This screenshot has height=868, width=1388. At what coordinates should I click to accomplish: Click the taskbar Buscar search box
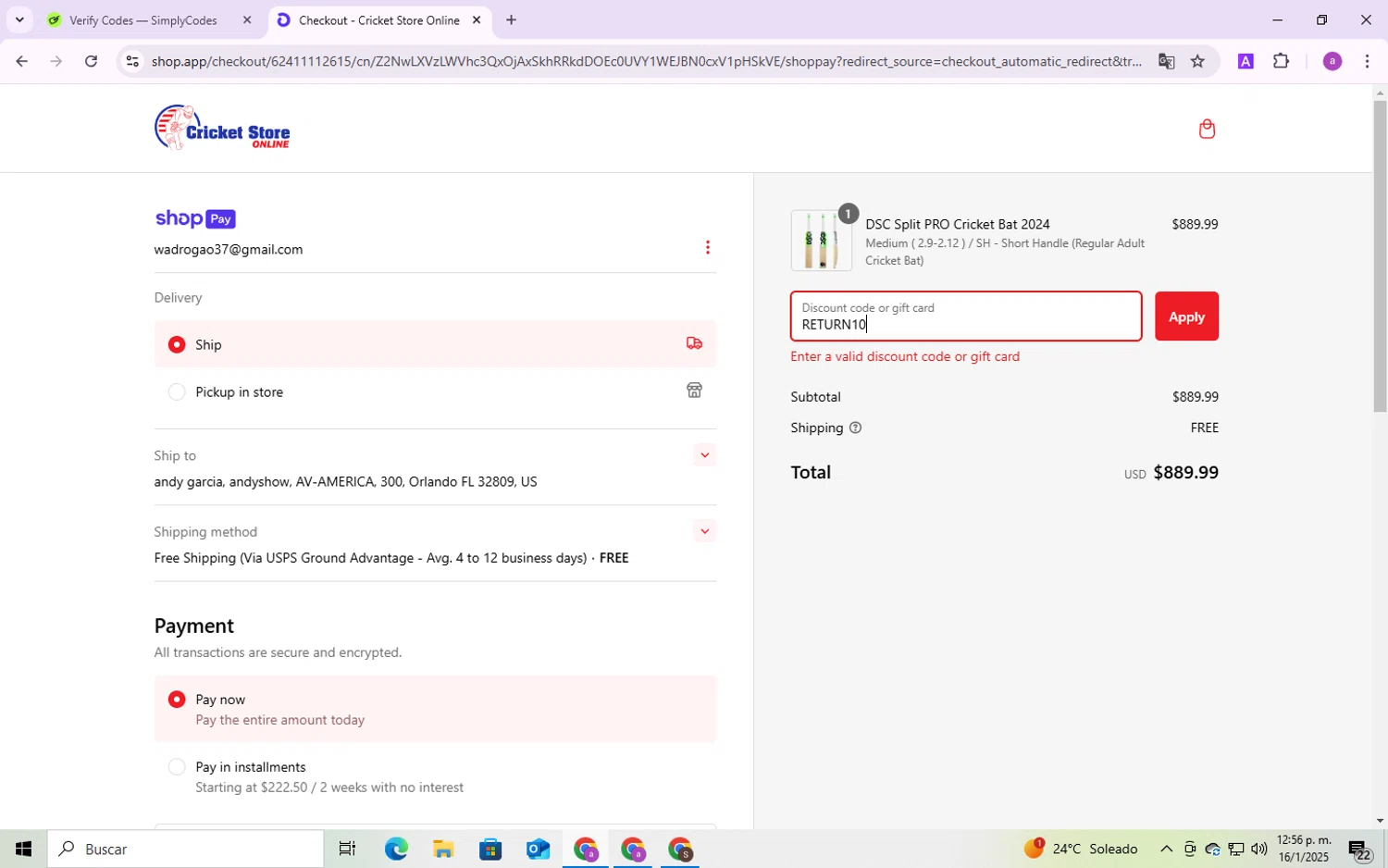(186, 849)
